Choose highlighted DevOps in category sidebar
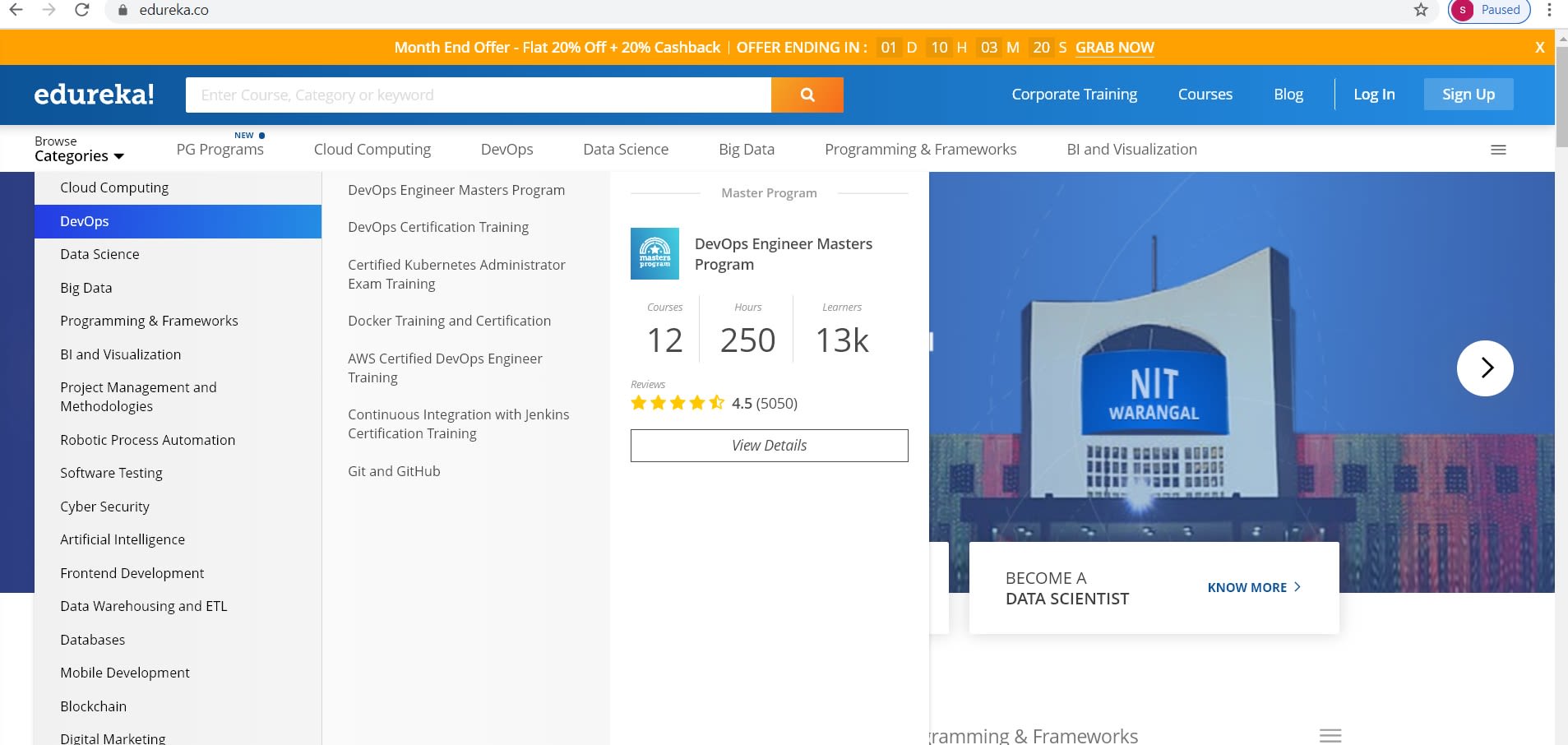The image size is (1568, 745). tap(178, 221)
